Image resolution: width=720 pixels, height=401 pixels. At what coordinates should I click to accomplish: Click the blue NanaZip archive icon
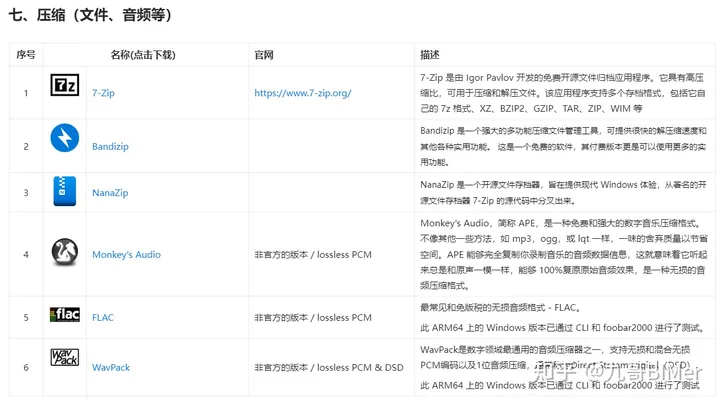pos(65,191)
